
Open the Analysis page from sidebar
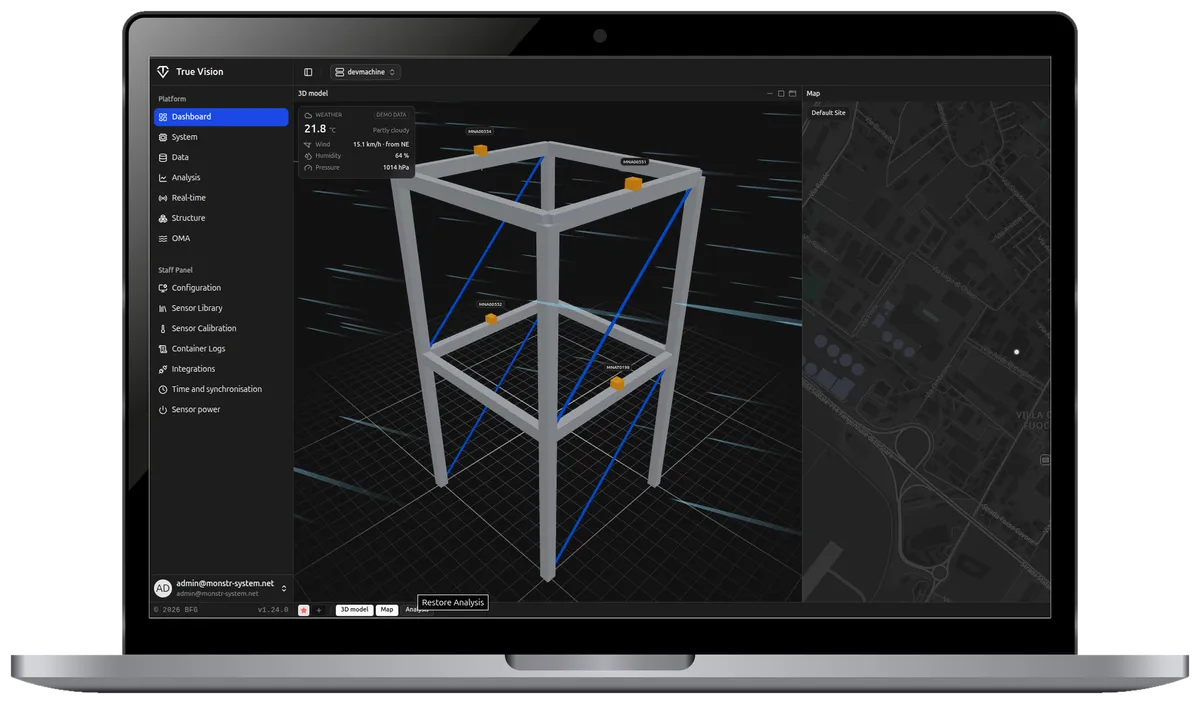pos(221,178)
